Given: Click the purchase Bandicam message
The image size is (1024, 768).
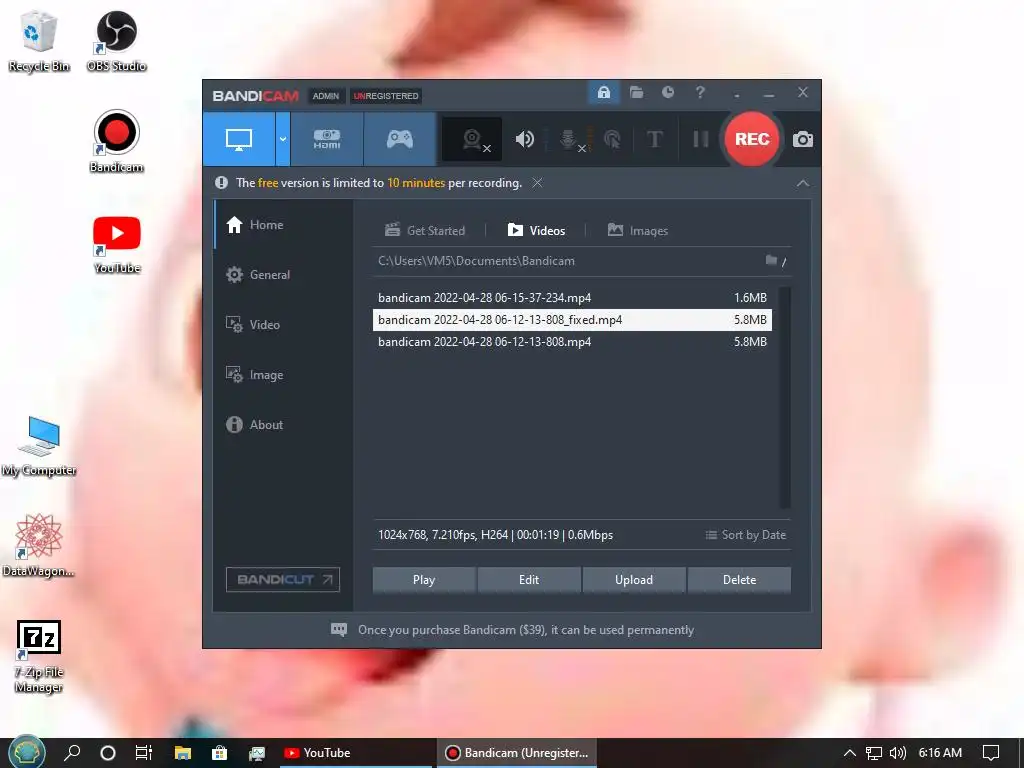Looking at the screenshot, I should click(x=526, y=630).
